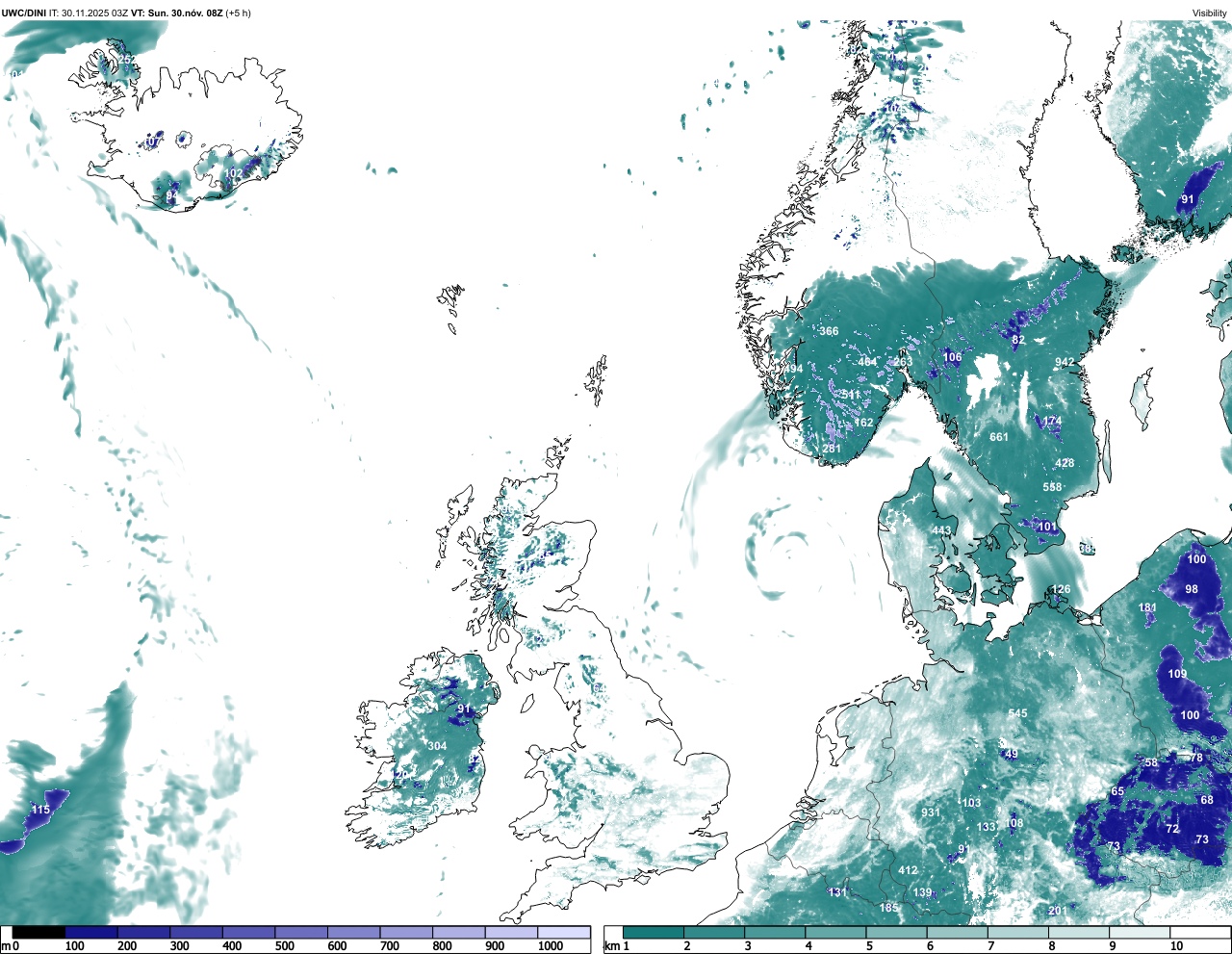Image resolution: width=1232 pixels, height=954 pixels.
Task: Click the 'km' unit label of the right legend
Action: pyautogui.click(x=611, y=946)
